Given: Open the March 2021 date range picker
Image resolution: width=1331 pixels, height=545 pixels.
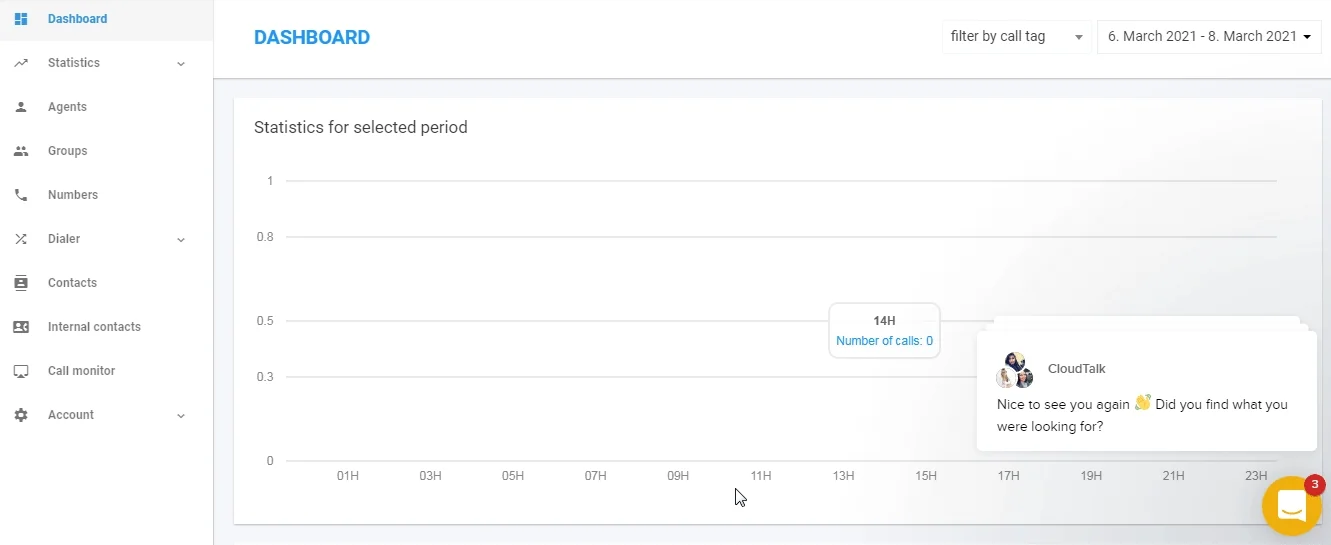Looking at the screenshot, I should pos(1209,37).
